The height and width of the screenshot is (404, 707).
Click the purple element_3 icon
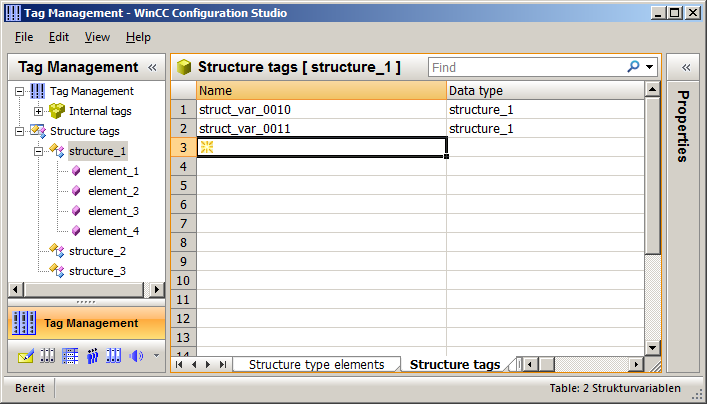[x=75, y=211]
